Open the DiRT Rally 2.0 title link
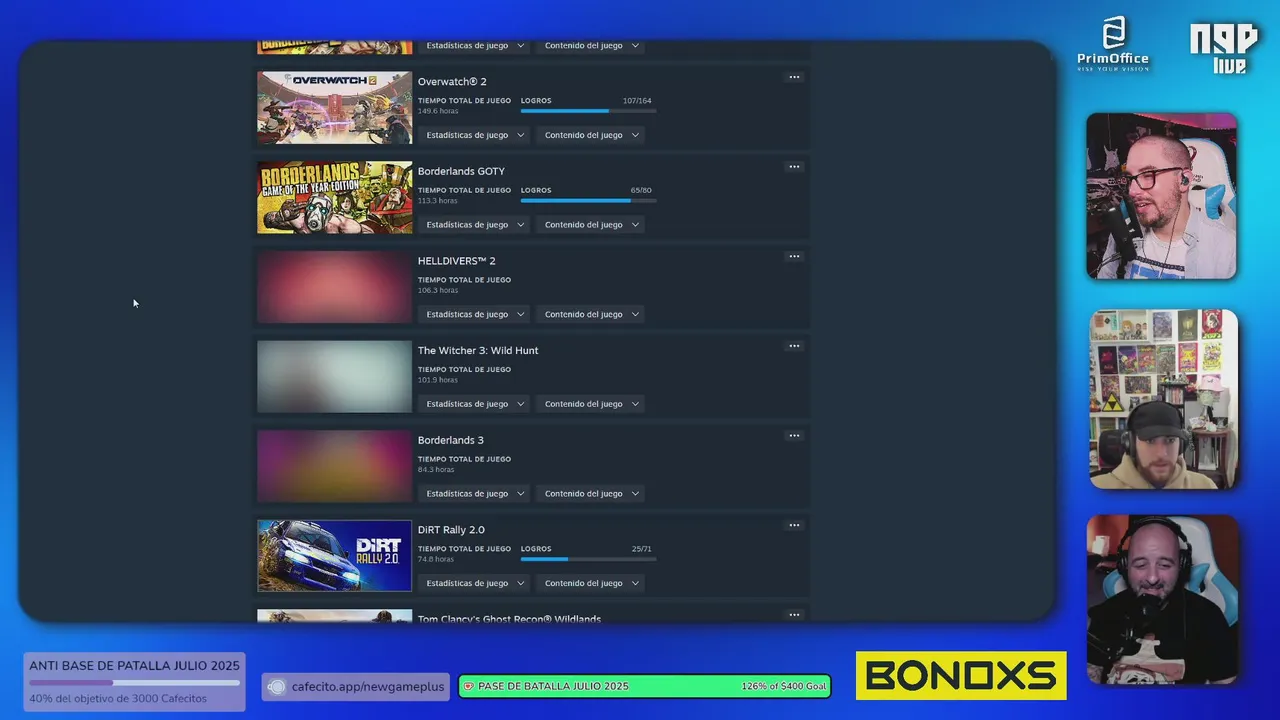This screenshot has width=1280, height=720. tap(451, 530)
